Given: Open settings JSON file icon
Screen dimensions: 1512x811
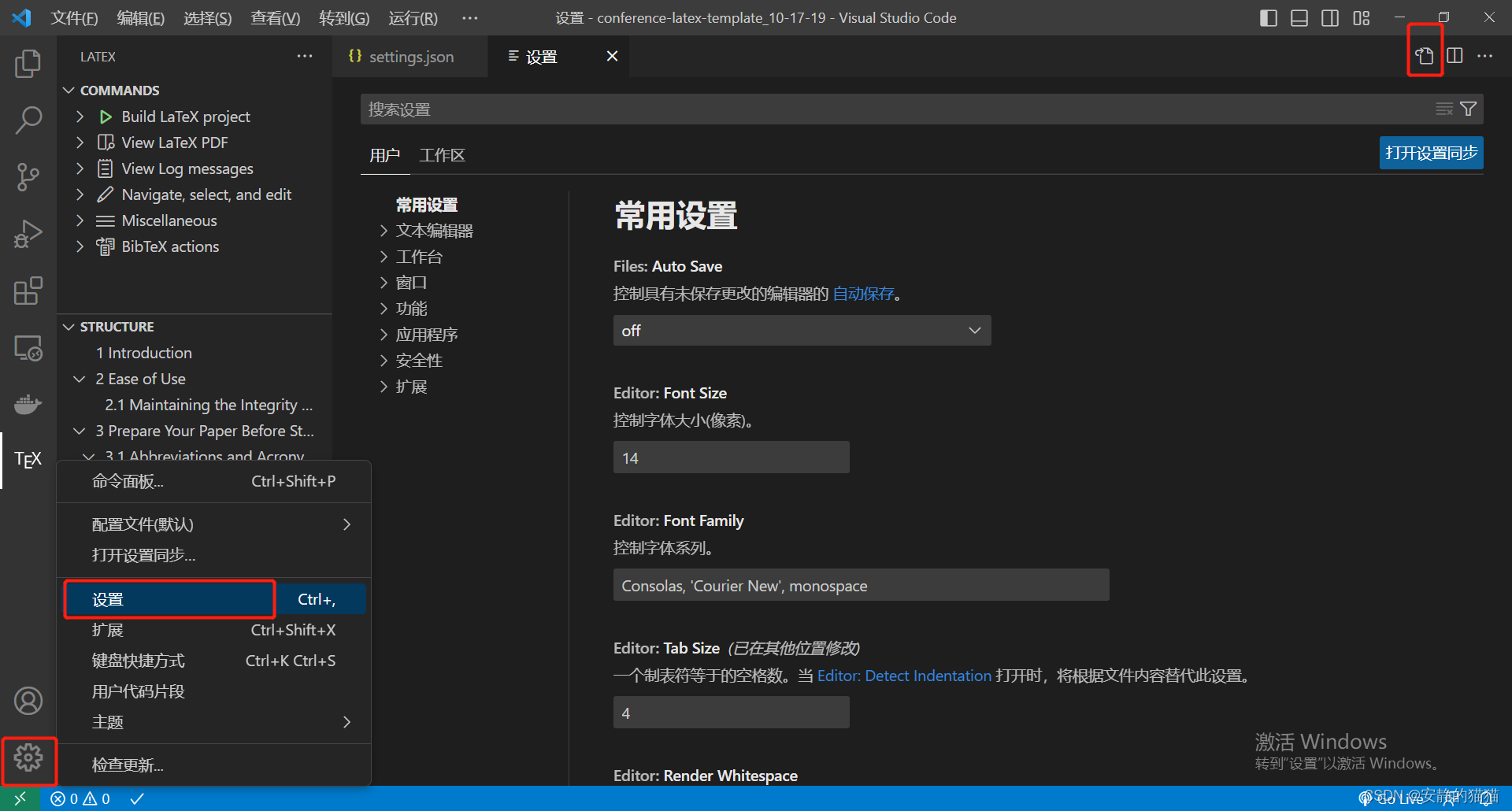Looking at the screenshot, I should coord(1424,56).
